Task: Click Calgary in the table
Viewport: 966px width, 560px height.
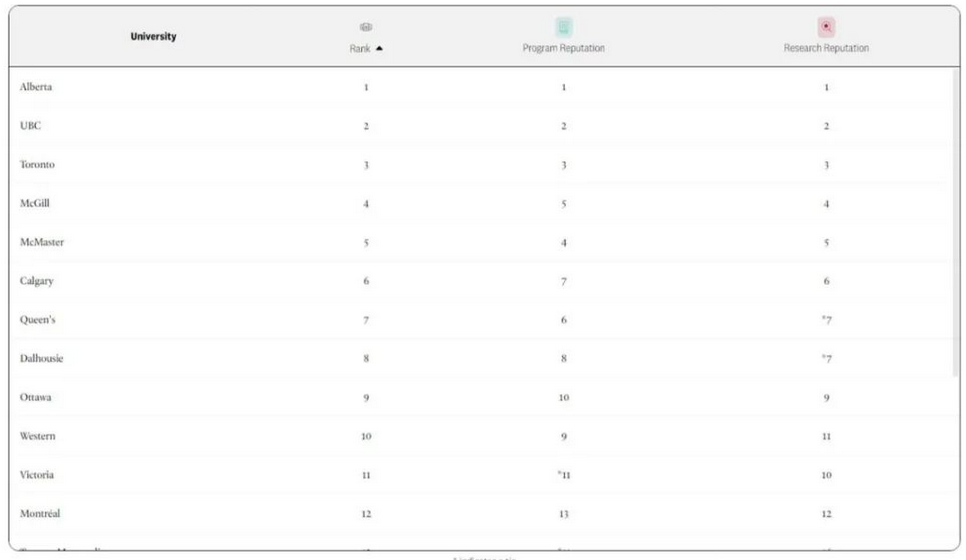Action: 37,281
